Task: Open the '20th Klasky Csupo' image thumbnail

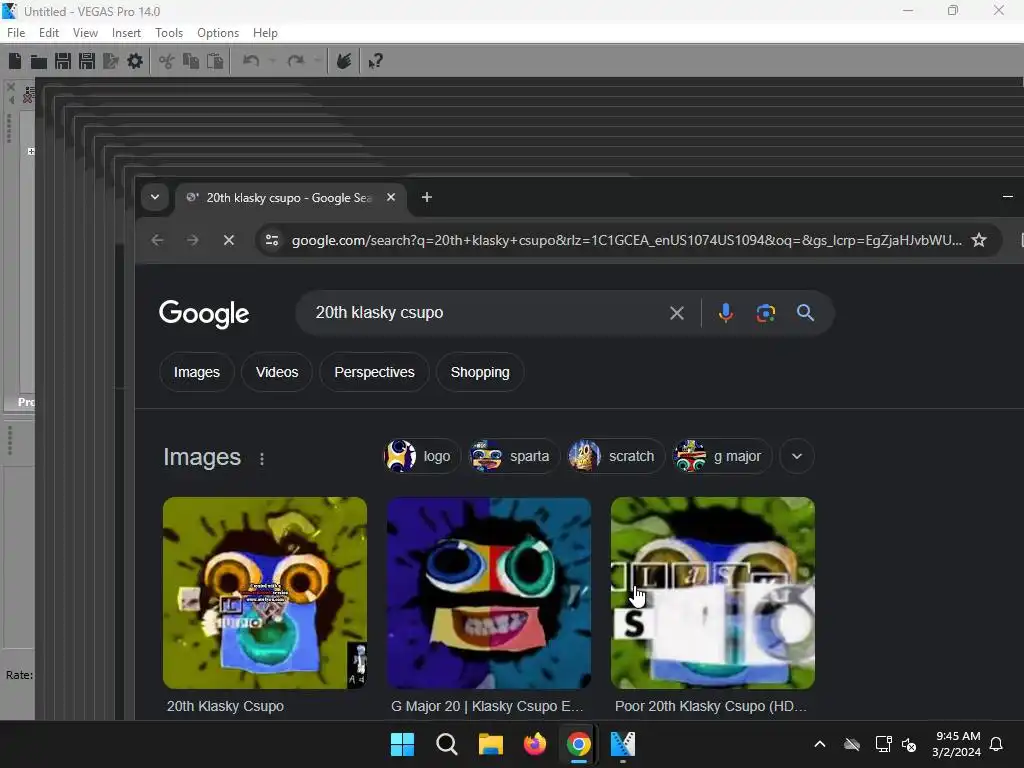Action: click(x=264, y=593)
